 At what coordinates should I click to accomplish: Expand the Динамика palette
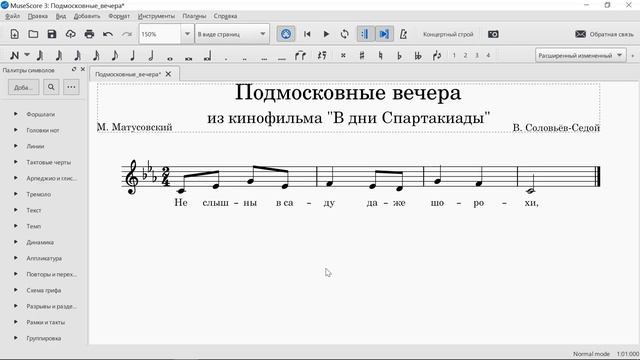(x=16, y=242)
